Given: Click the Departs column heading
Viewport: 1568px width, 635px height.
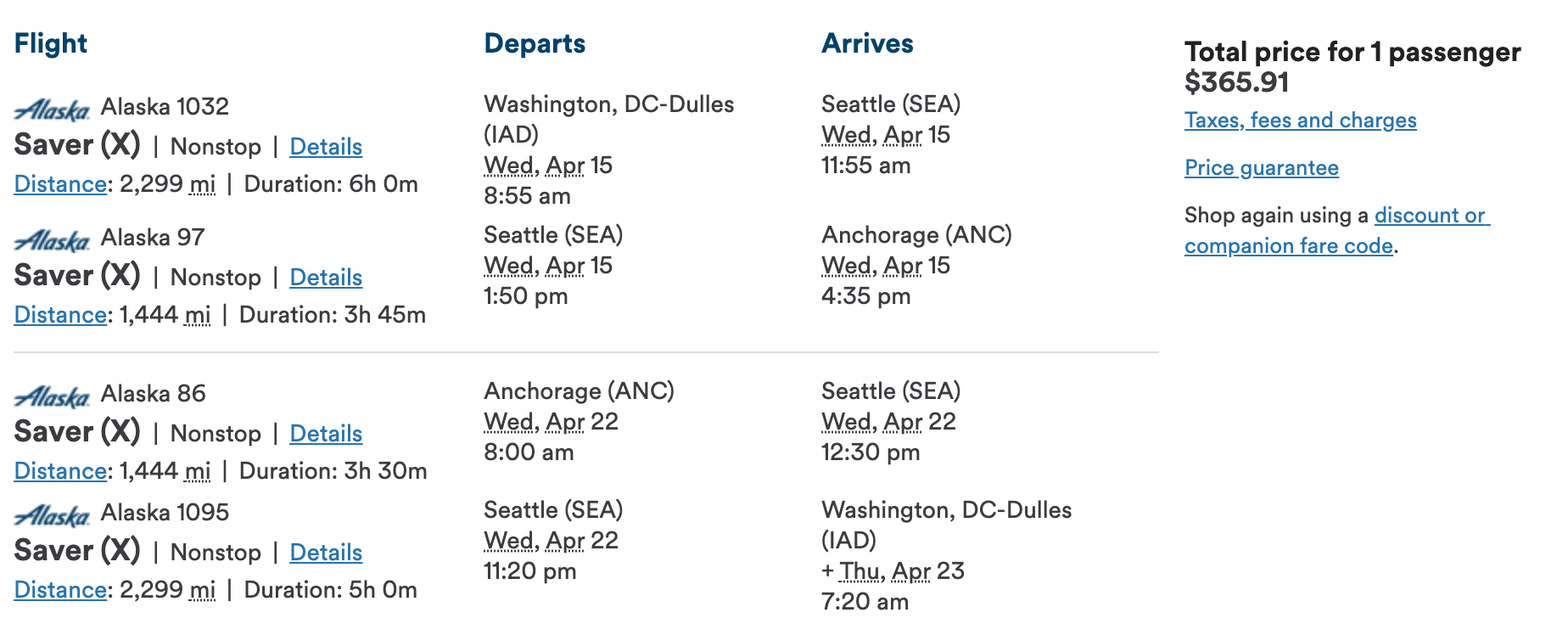Looking at the screenshot, I should click(x=535, y=43).
